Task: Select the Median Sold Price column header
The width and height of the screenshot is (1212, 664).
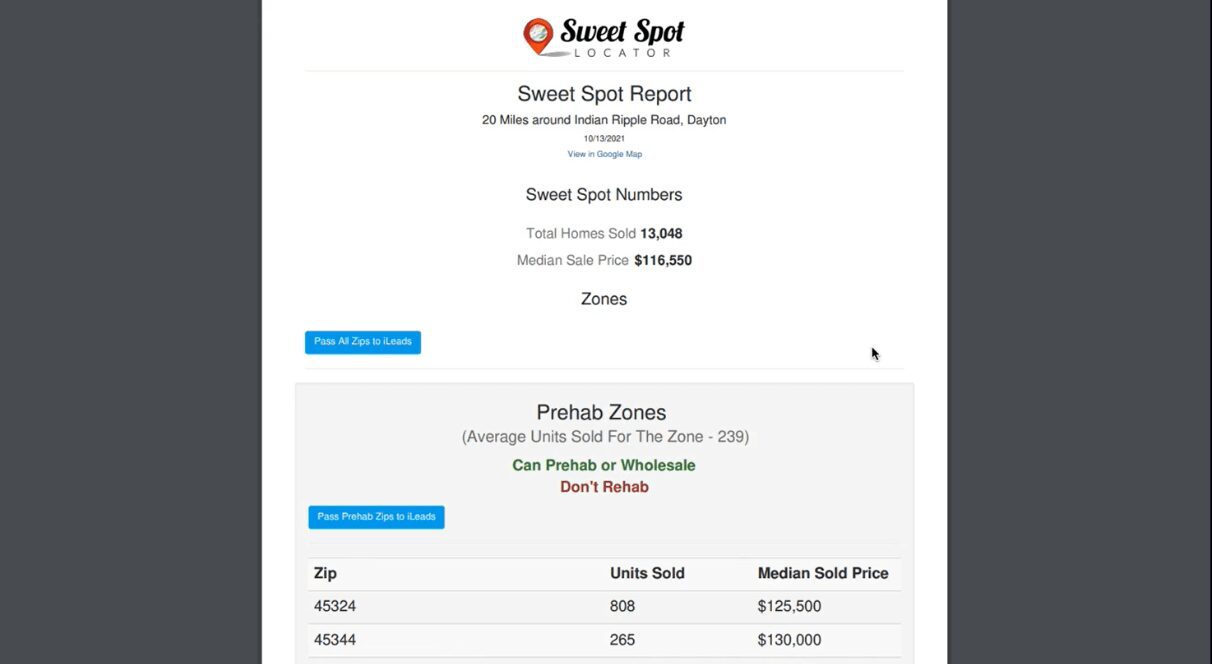Action: point(823,574)
